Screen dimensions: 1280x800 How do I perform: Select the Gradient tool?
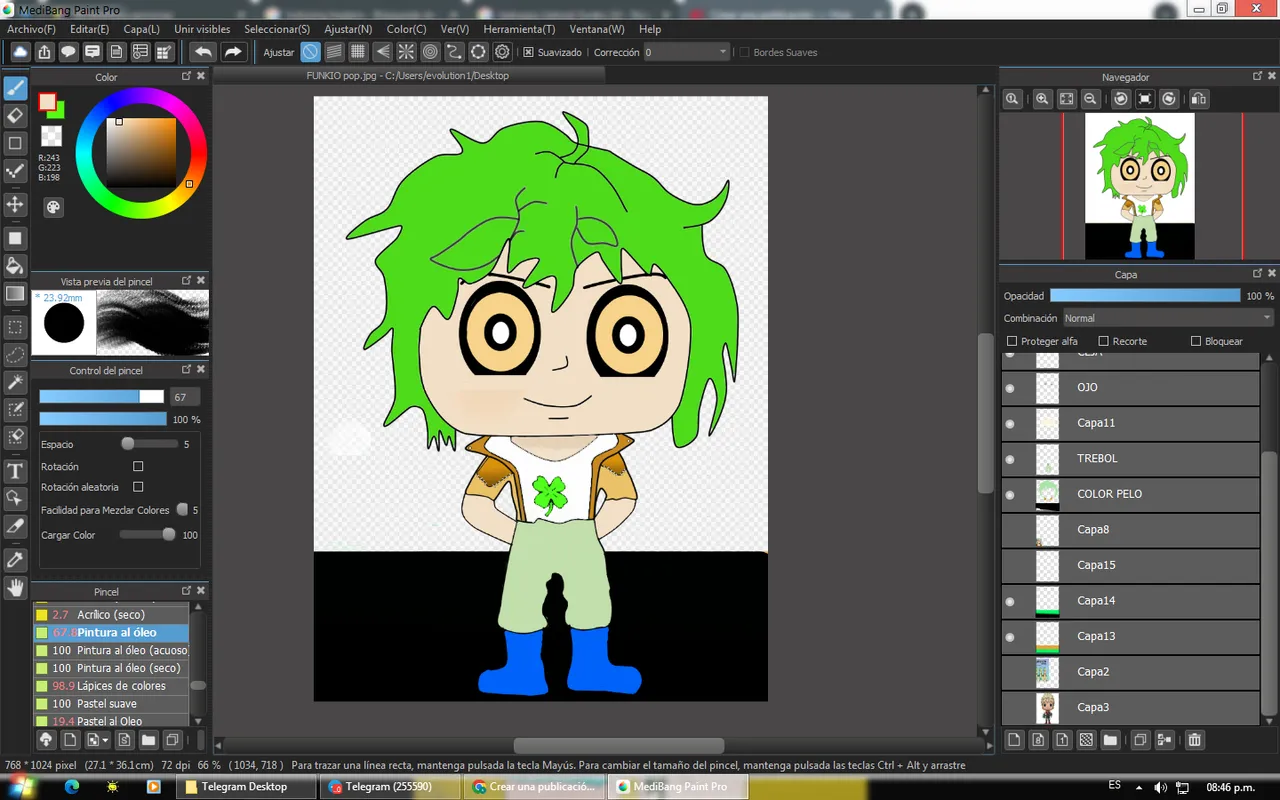[x=15, y=294]
